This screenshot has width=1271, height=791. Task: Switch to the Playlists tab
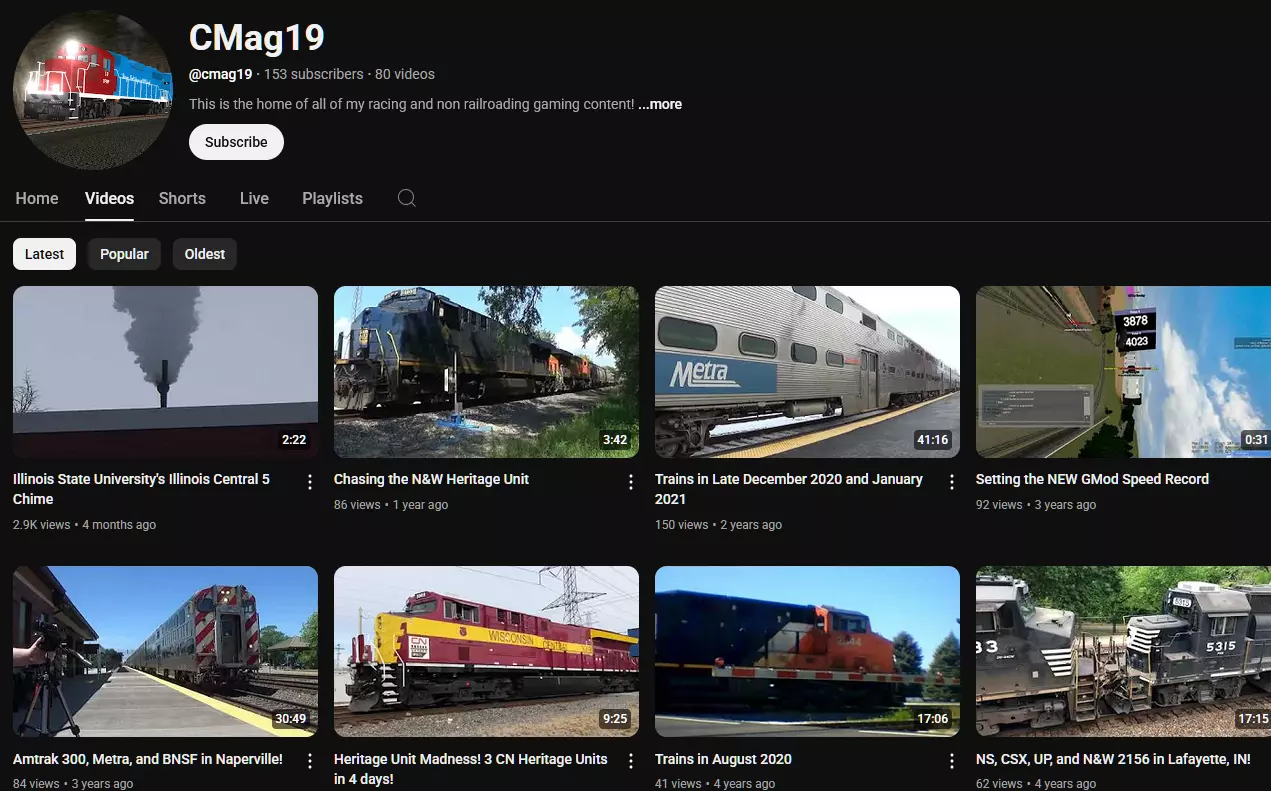point(332,198)
